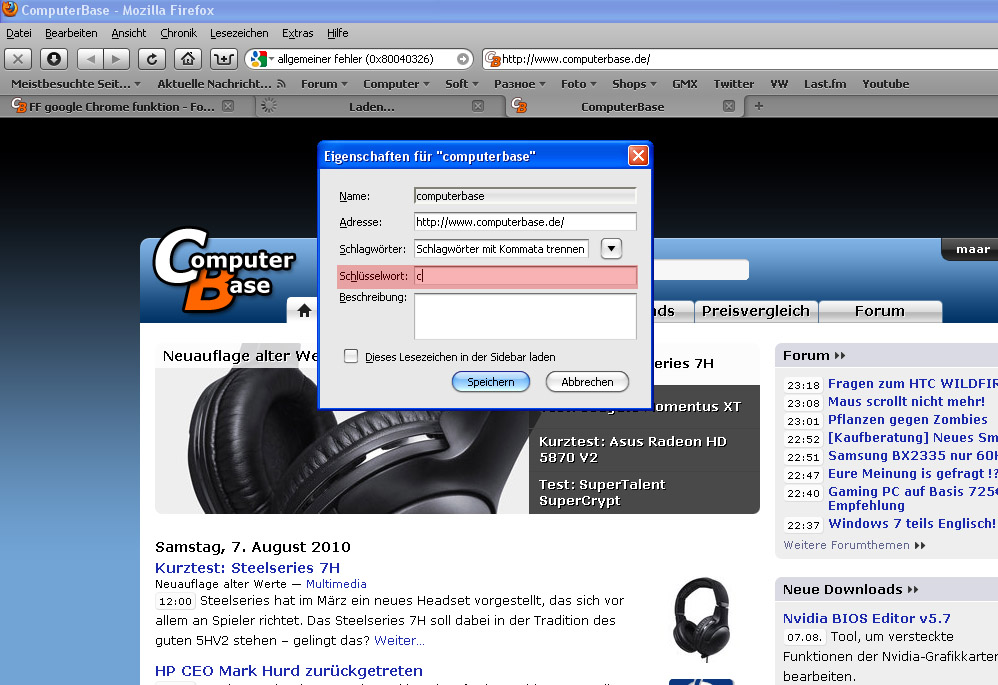Expand the Computer bookmarks folder
The image size is (998, 685).
point(396,84)
